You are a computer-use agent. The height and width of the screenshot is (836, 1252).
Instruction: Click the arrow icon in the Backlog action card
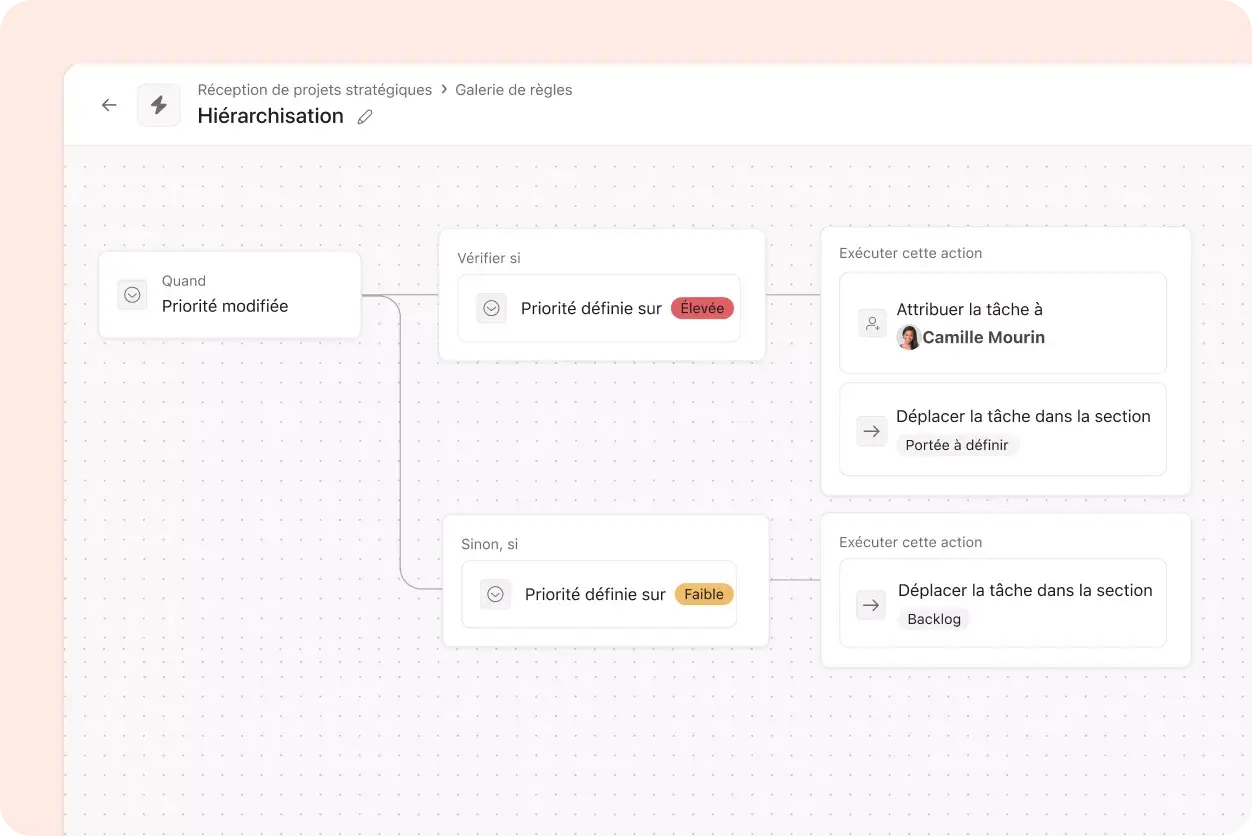tap(871, 604)
